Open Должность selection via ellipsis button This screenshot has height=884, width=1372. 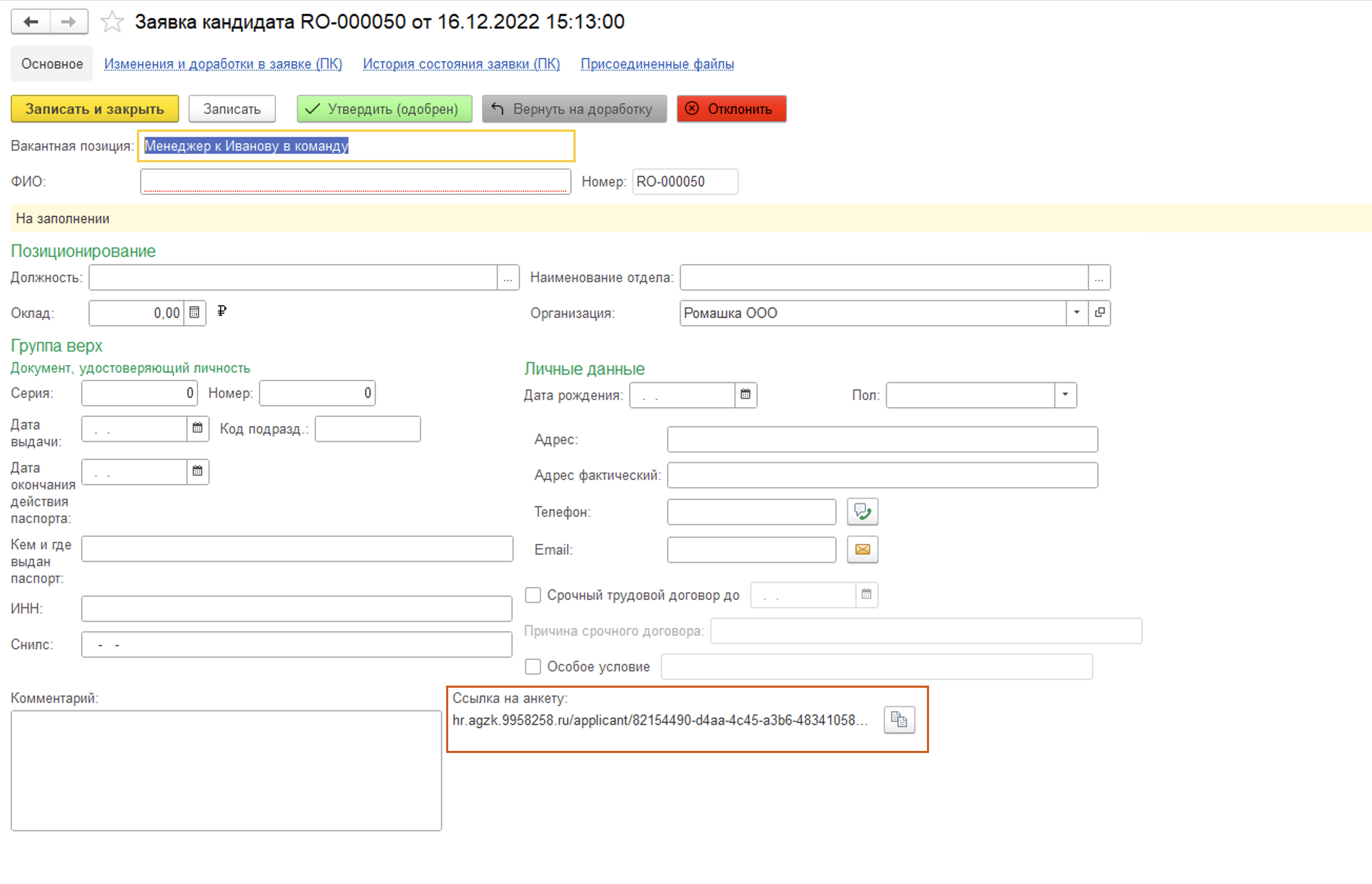[x=507, y=278]
